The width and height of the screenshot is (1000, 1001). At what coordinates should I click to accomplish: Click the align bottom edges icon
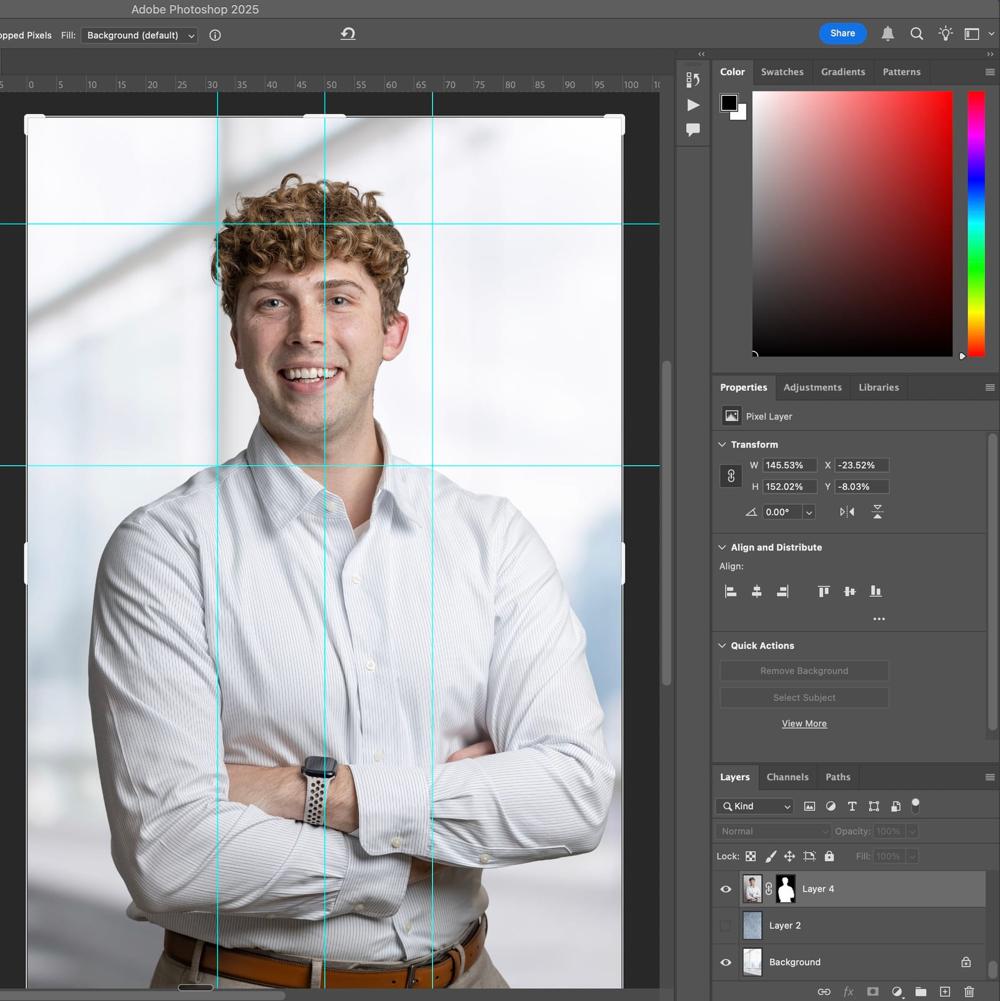(875, 591)
